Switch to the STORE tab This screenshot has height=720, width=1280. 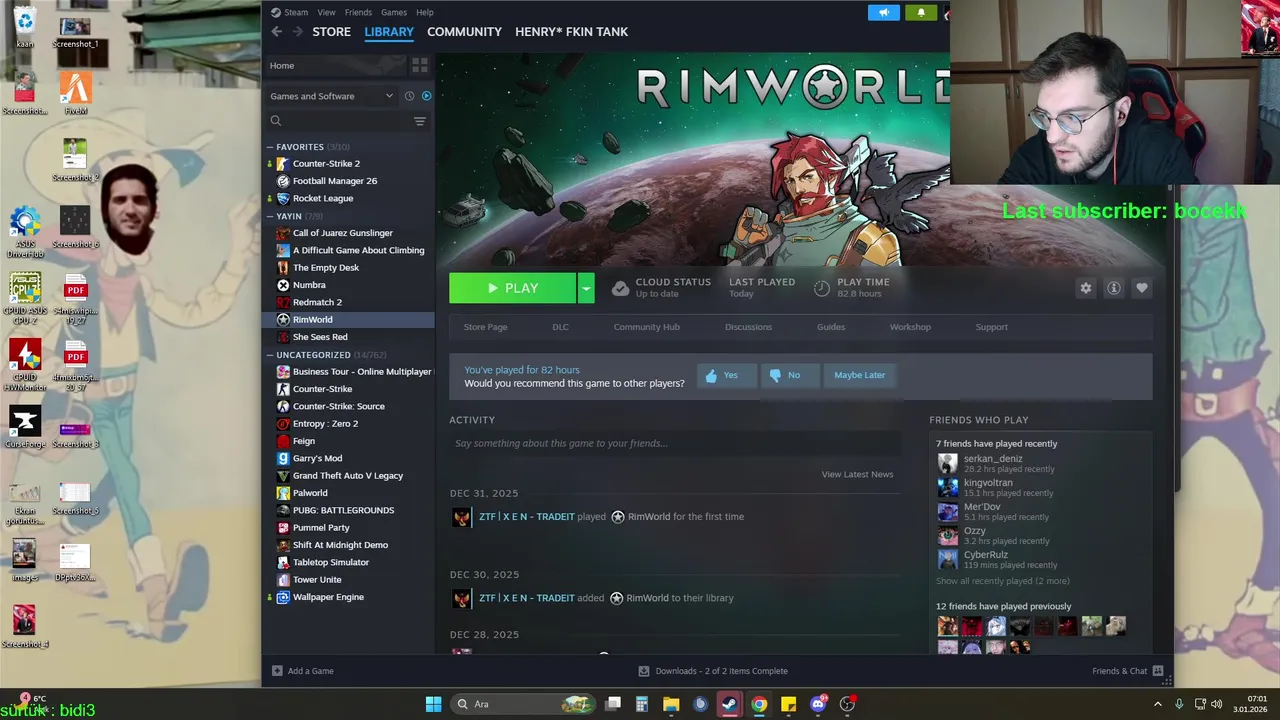click(331, 32)
